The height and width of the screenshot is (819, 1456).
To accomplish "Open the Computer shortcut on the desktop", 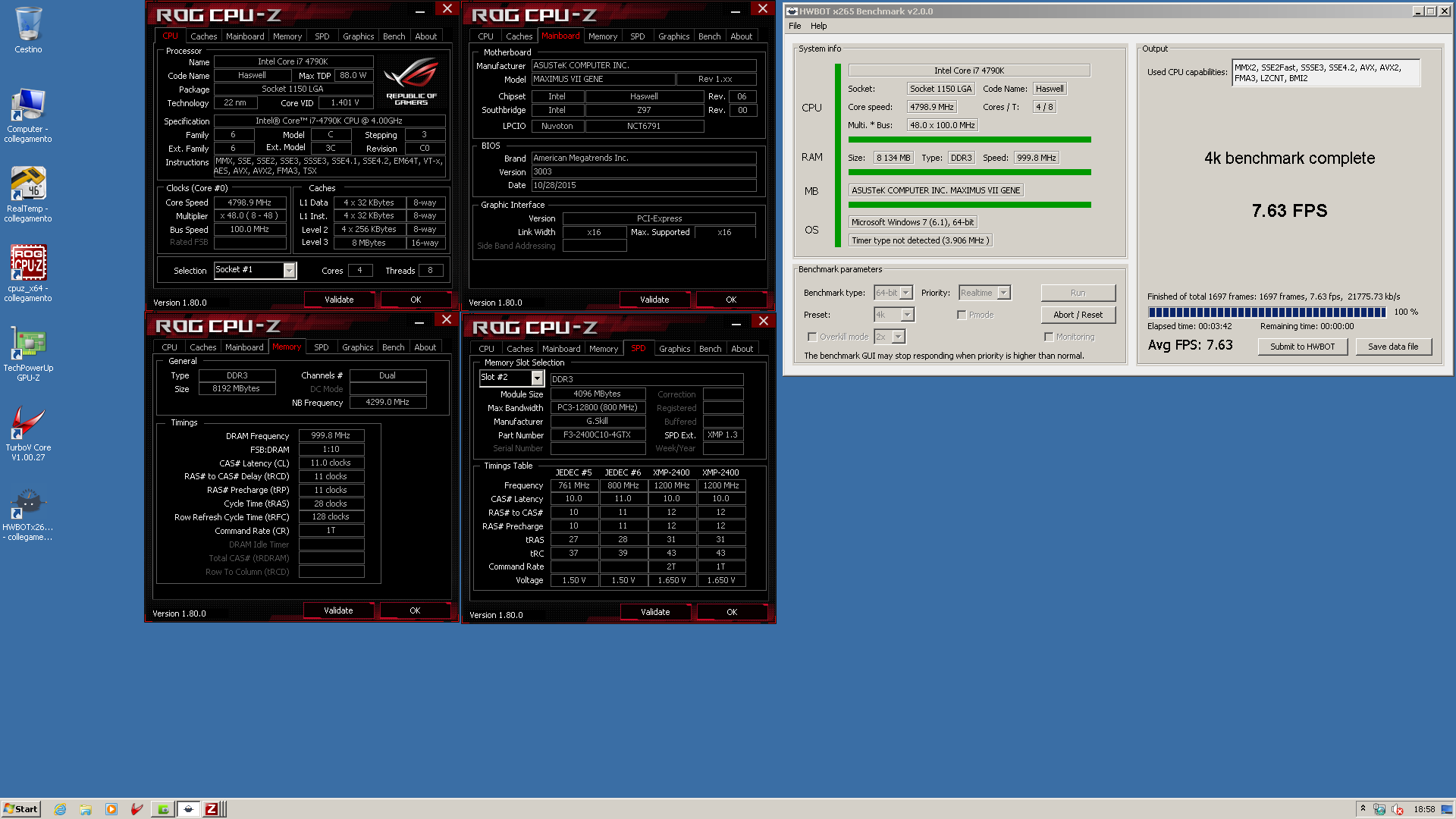I will 28,115.
